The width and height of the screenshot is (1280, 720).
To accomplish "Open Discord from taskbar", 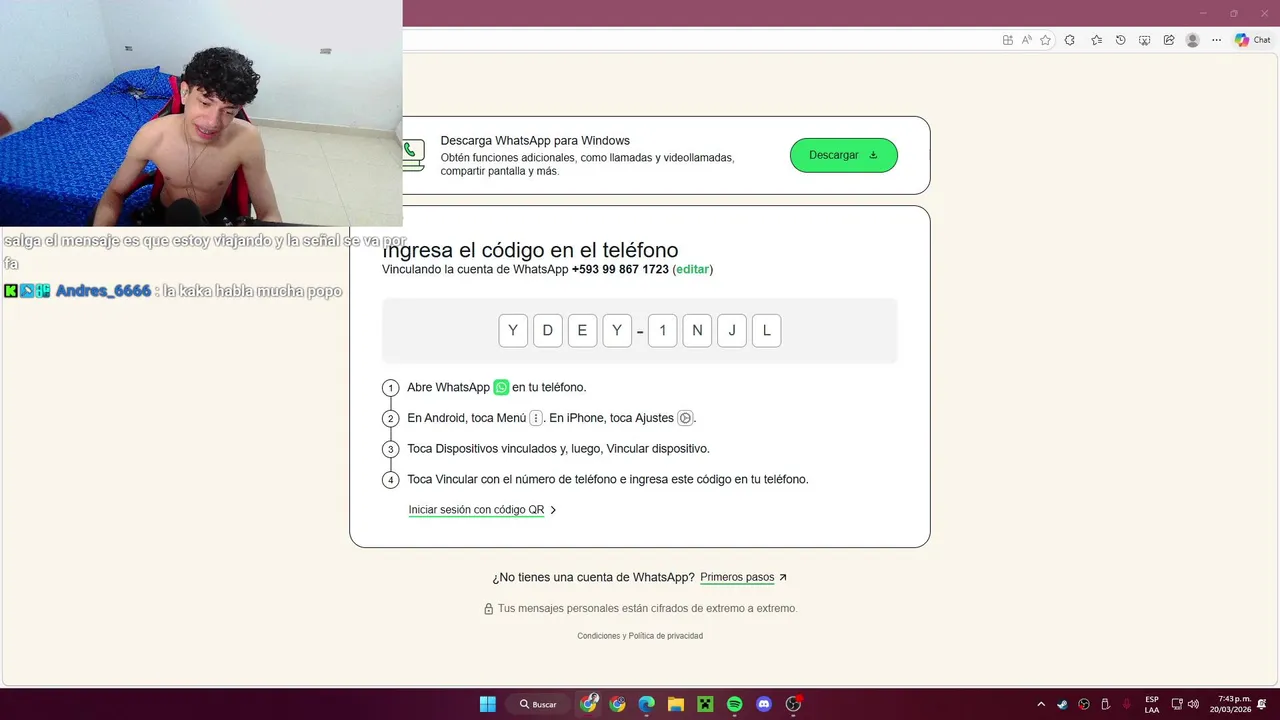I will tap(764, 704).
